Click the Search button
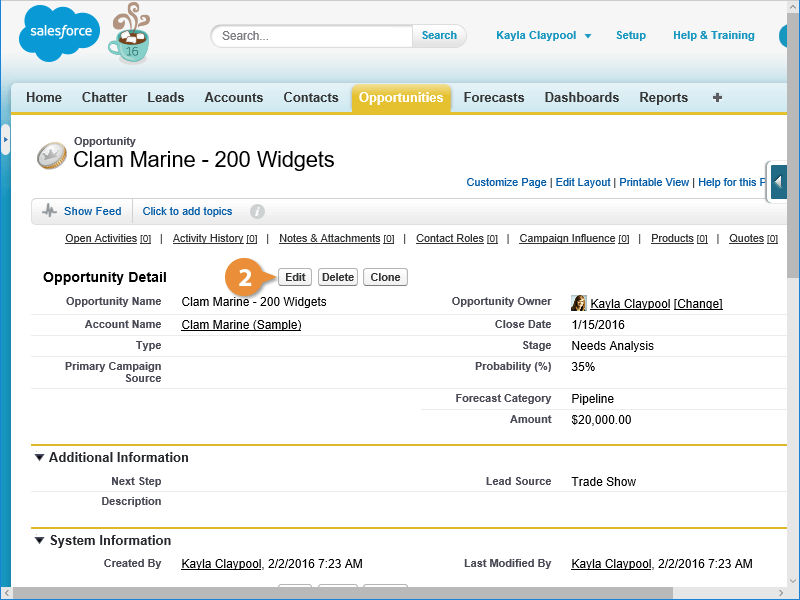Image resolution: width=800 pixels, height=600 pixels. pyautogui.click(x=439, y=36)
